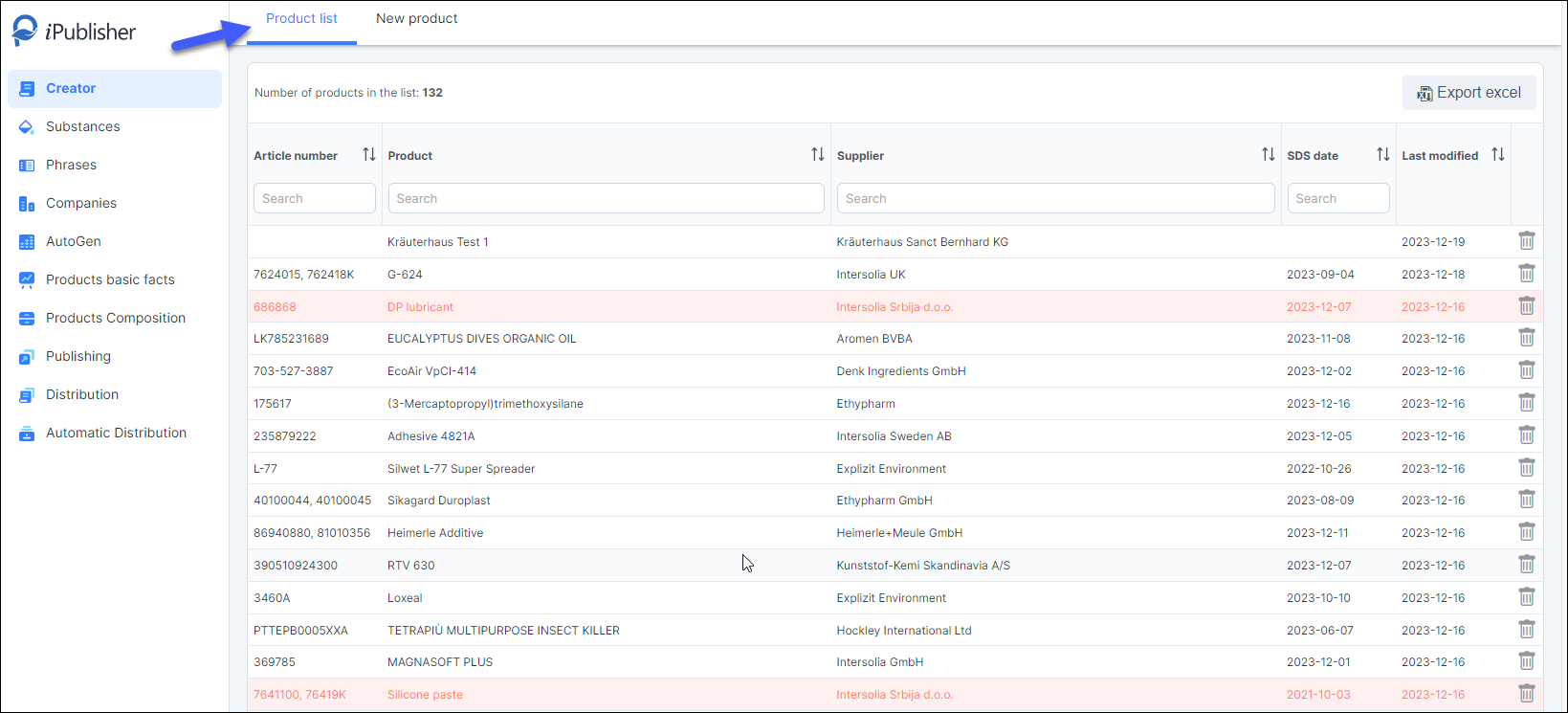The width and height of the screenshot is (1568, 713).
Task: Focus the Article number search field
Action: [315, 198]
